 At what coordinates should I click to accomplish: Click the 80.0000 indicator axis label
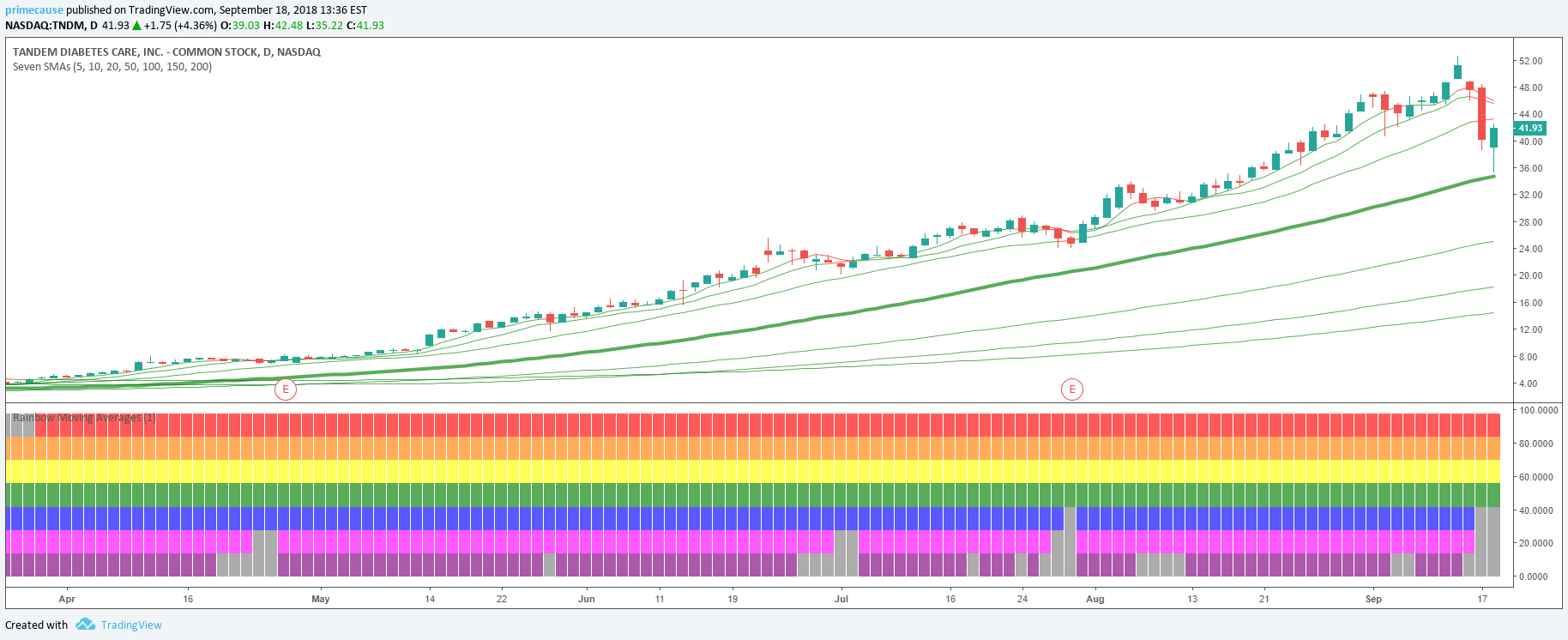pos(1536,444)
